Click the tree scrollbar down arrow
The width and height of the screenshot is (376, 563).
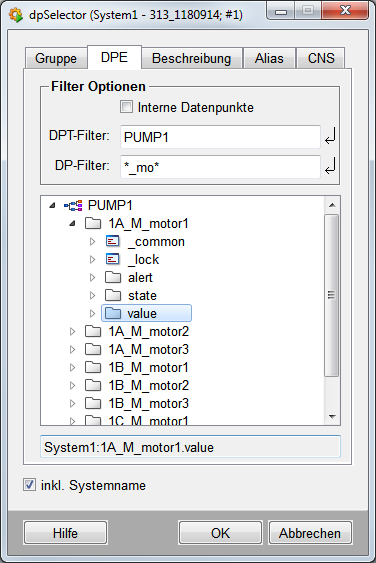pos(332,417)
